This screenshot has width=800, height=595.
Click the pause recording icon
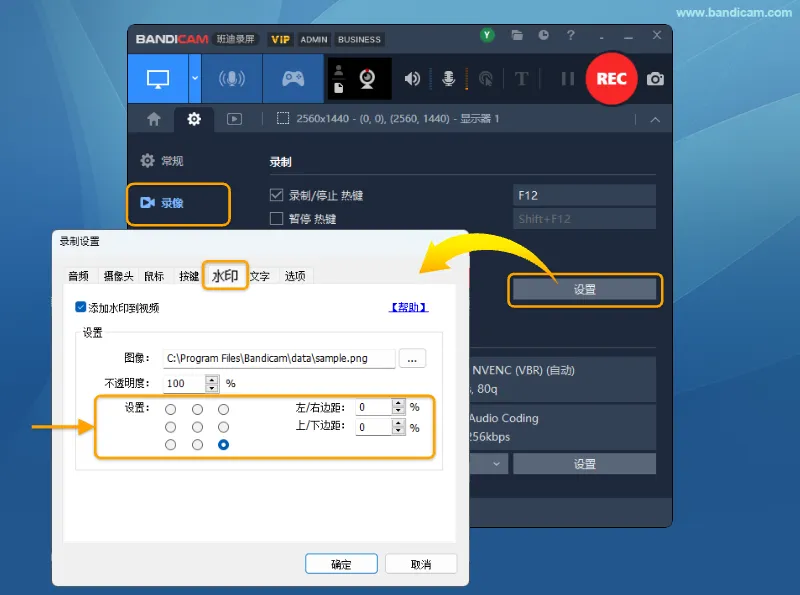[567, 79]
